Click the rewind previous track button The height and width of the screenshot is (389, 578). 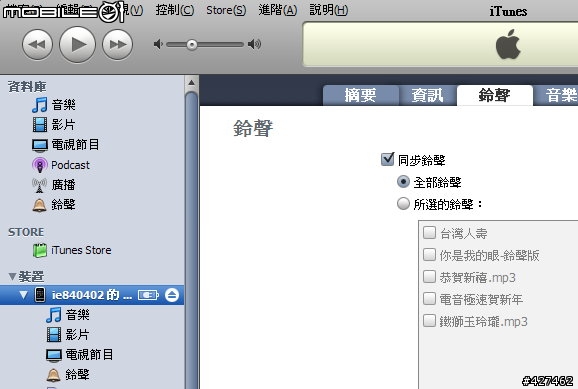pos(37,45)
